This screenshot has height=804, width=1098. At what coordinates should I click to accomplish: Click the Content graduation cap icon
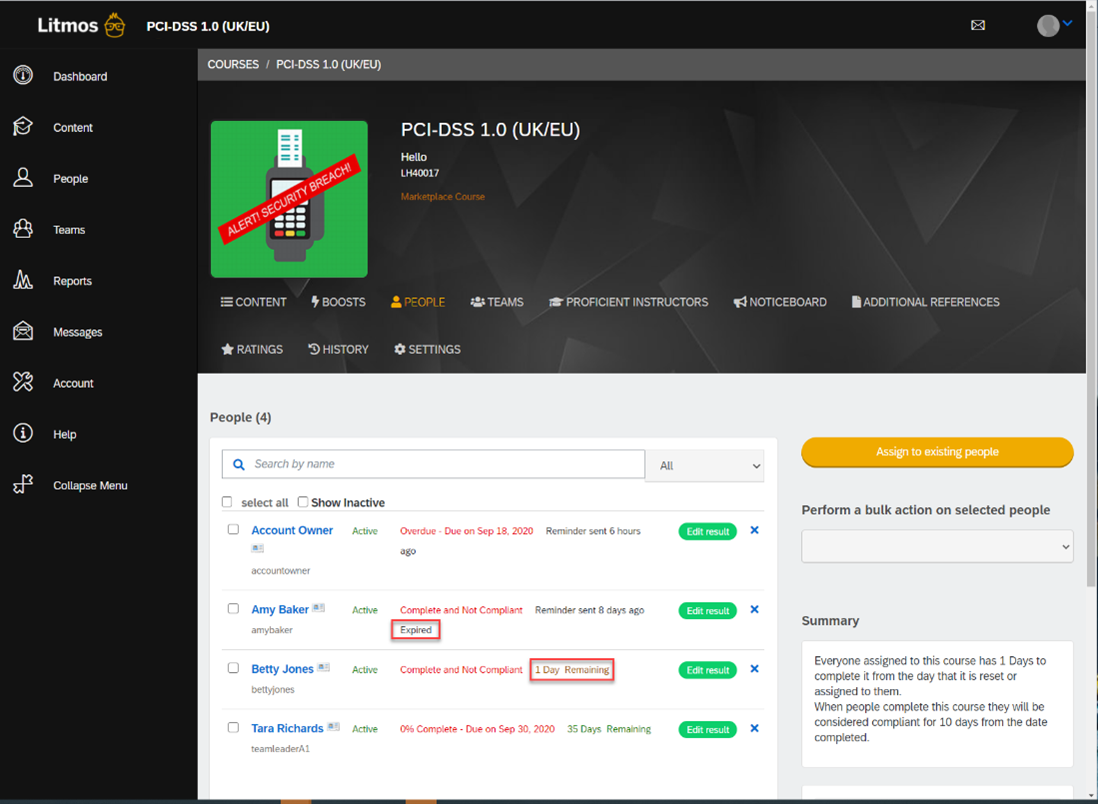(23, 127)
